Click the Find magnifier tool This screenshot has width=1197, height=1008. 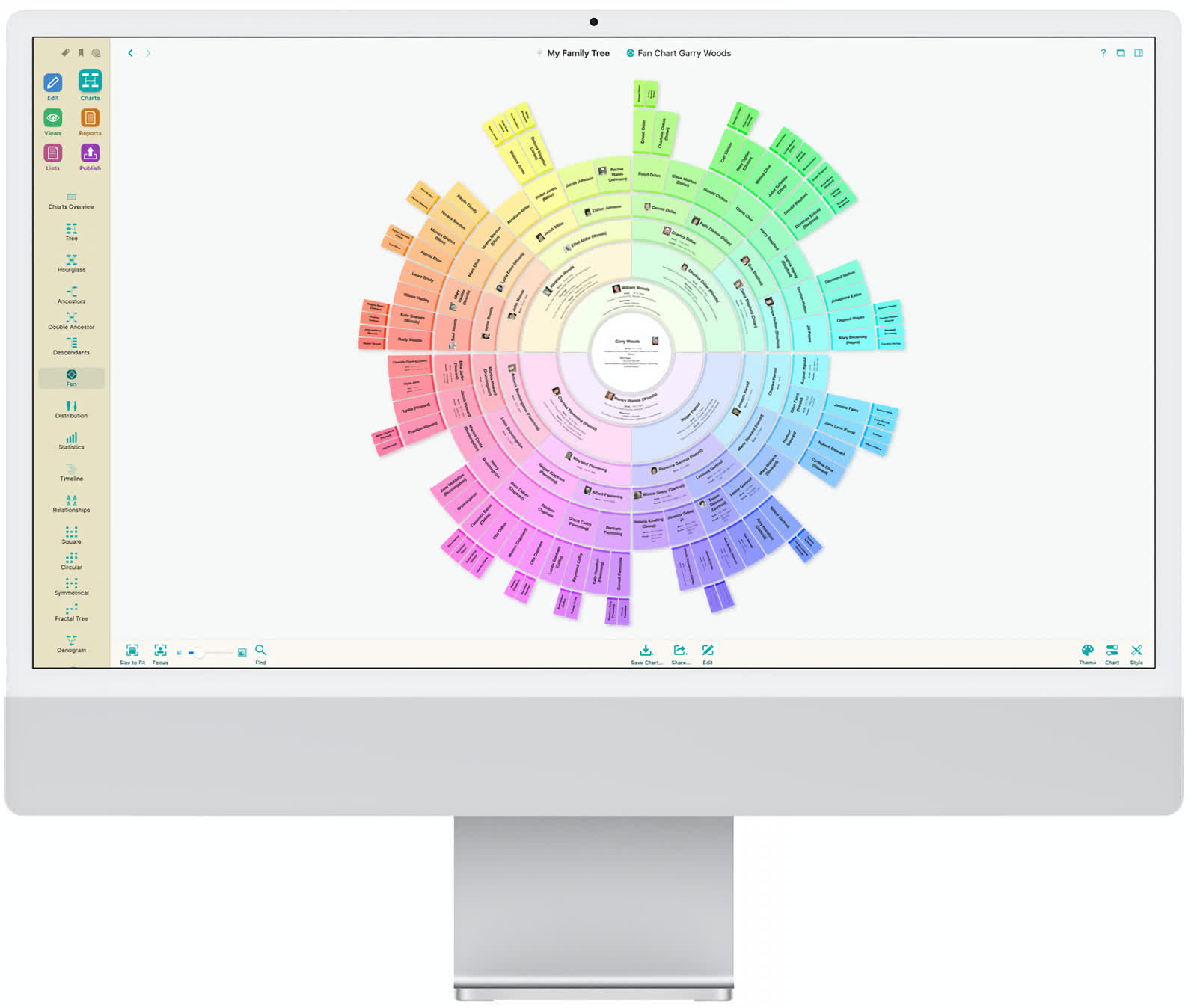click(x=260, y=654)
